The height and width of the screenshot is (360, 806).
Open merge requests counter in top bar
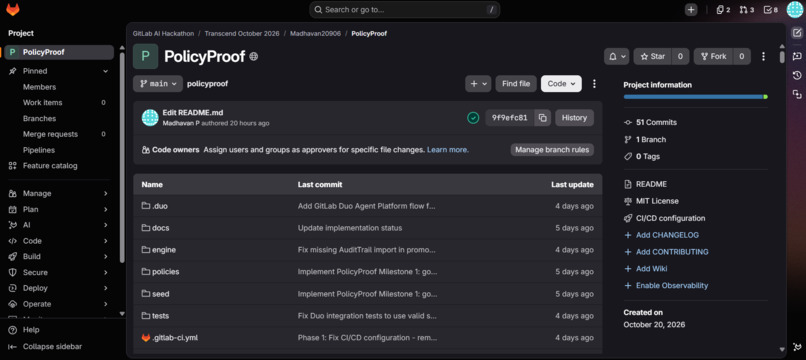[746, 10]
